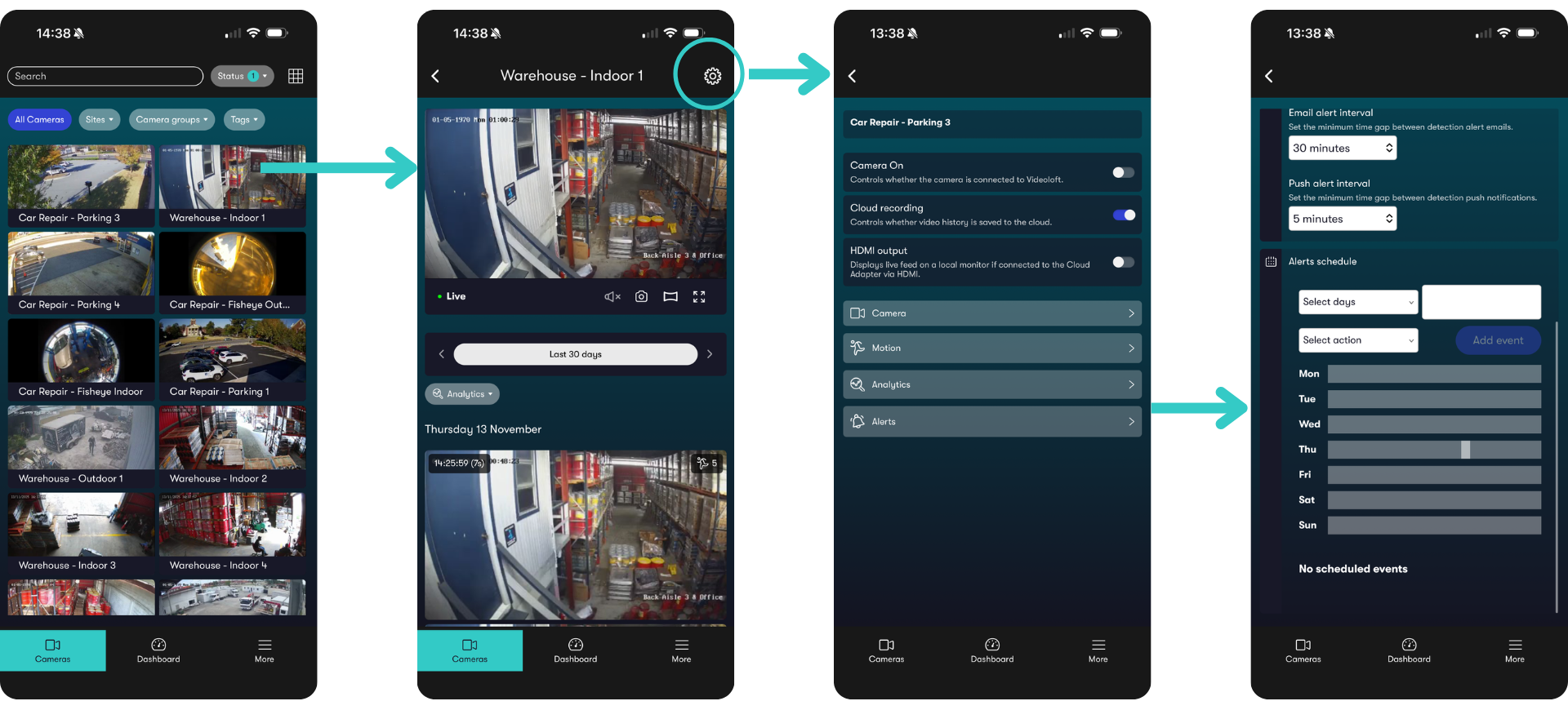1568x710 pixels.
Task: Take a snapshot with the camera icon
Action: click(642, 296)
